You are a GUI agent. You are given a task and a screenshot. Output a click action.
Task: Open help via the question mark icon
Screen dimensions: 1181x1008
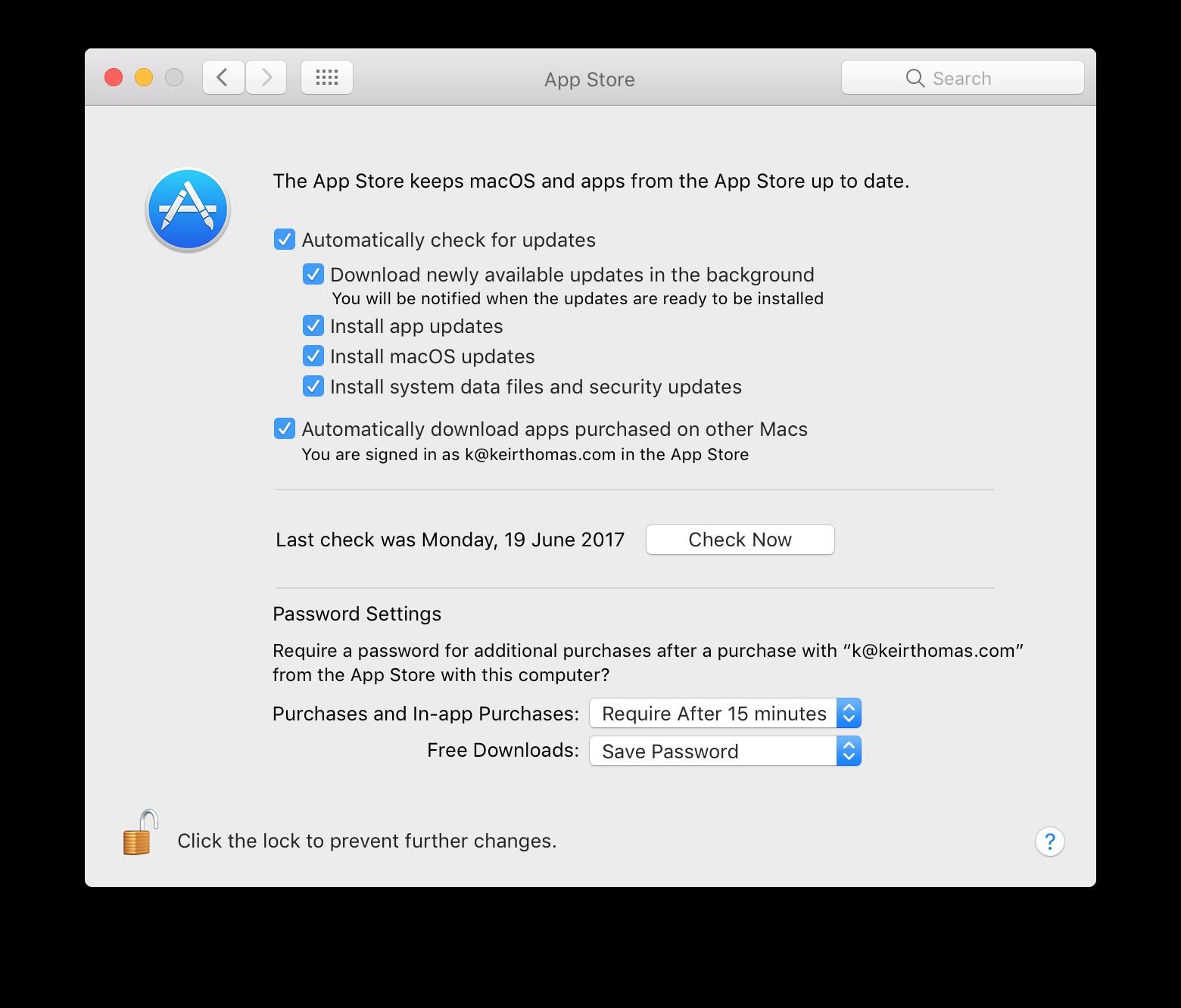(x=1049, y=841)
